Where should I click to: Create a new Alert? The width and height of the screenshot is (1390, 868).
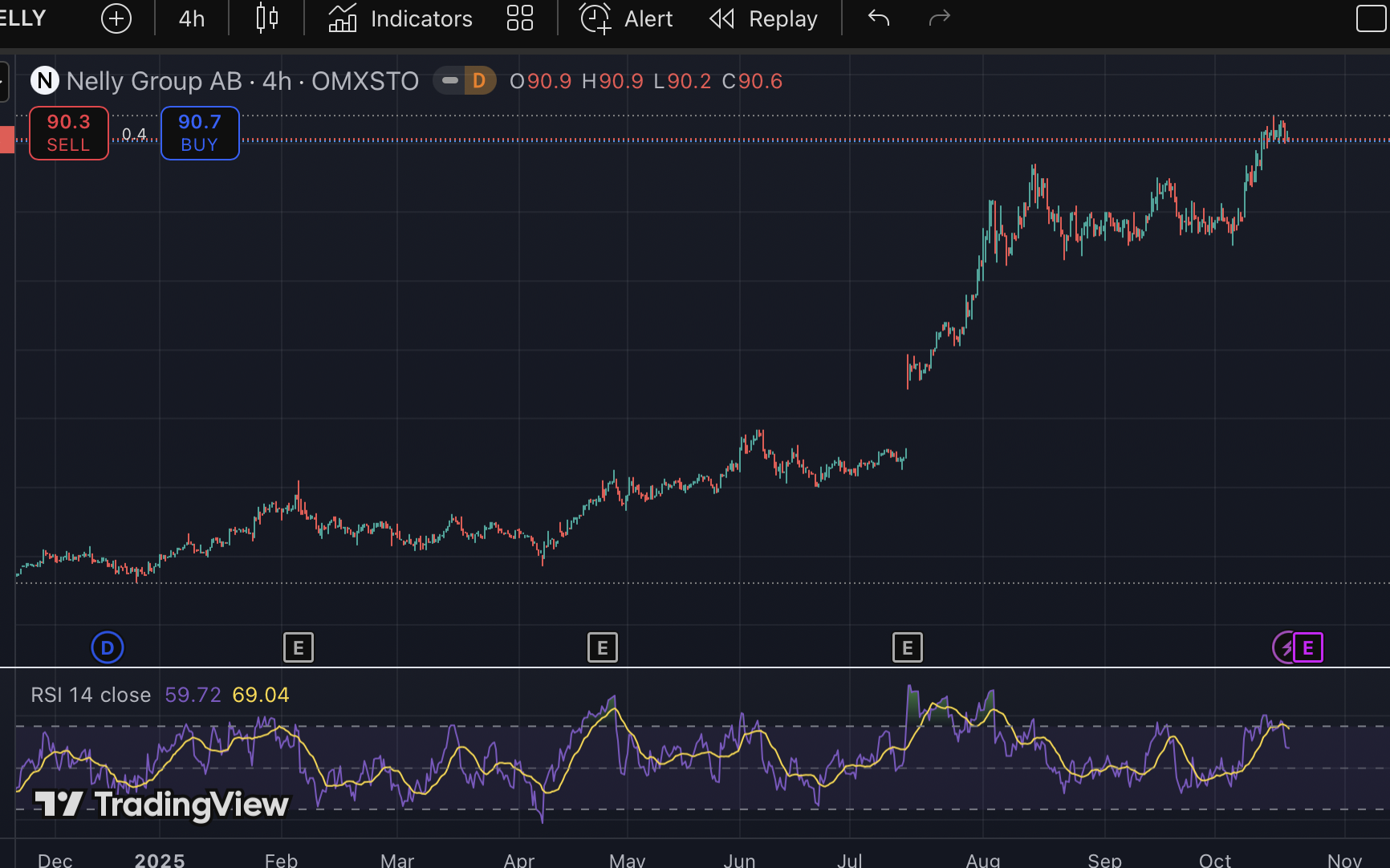(626, 18)
